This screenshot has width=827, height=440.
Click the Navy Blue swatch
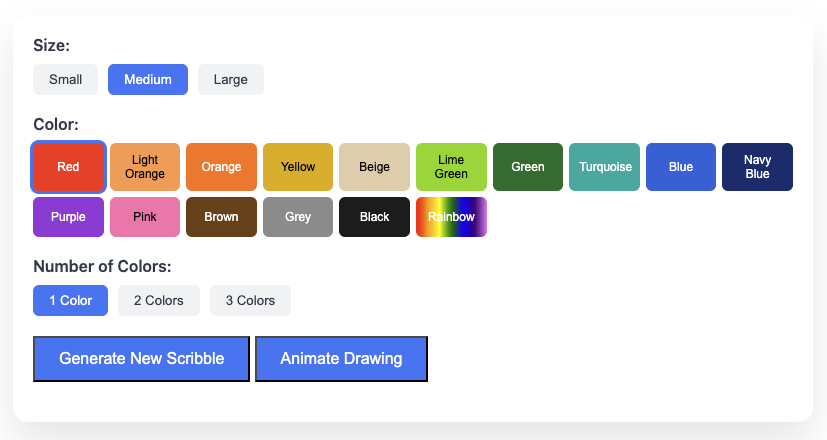(757, 167)
